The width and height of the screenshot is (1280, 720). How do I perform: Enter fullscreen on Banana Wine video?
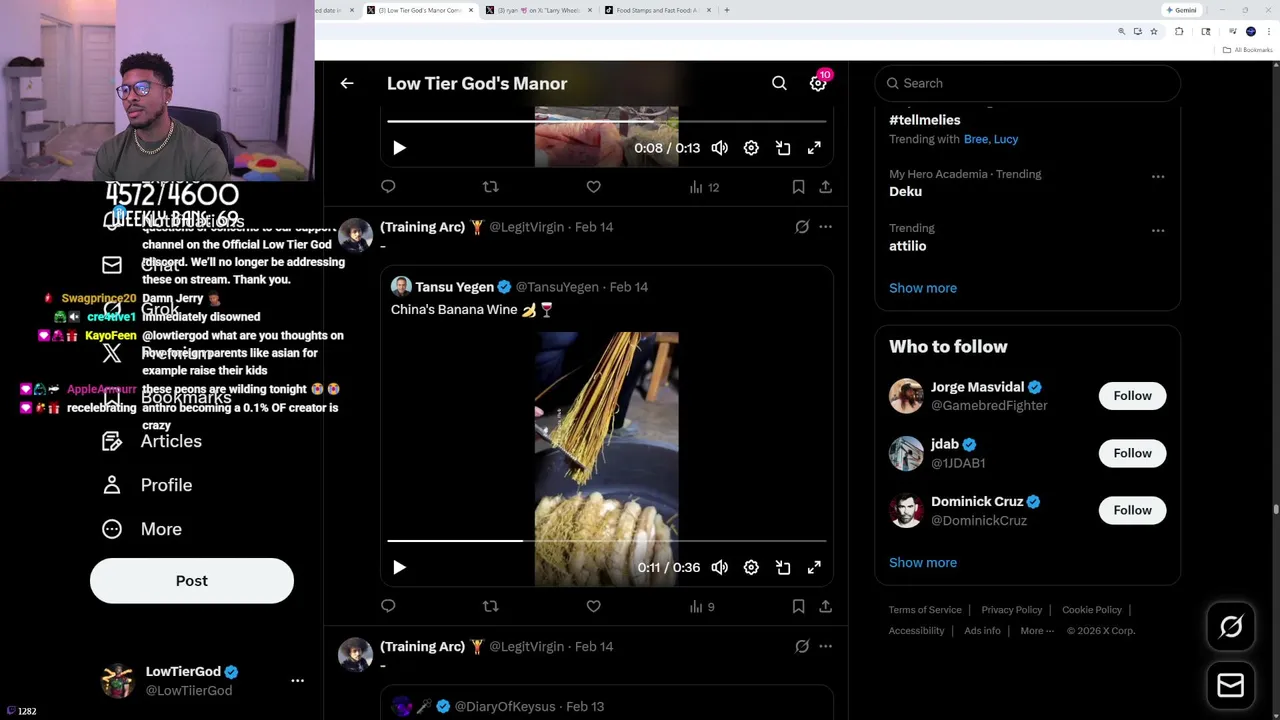tap(814, 567)
